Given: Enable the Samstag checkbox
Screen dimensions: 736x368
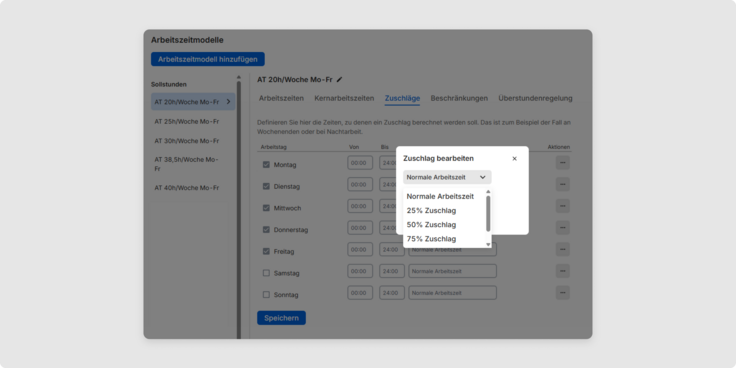Looking at the screenshot, I should [266, 273].
